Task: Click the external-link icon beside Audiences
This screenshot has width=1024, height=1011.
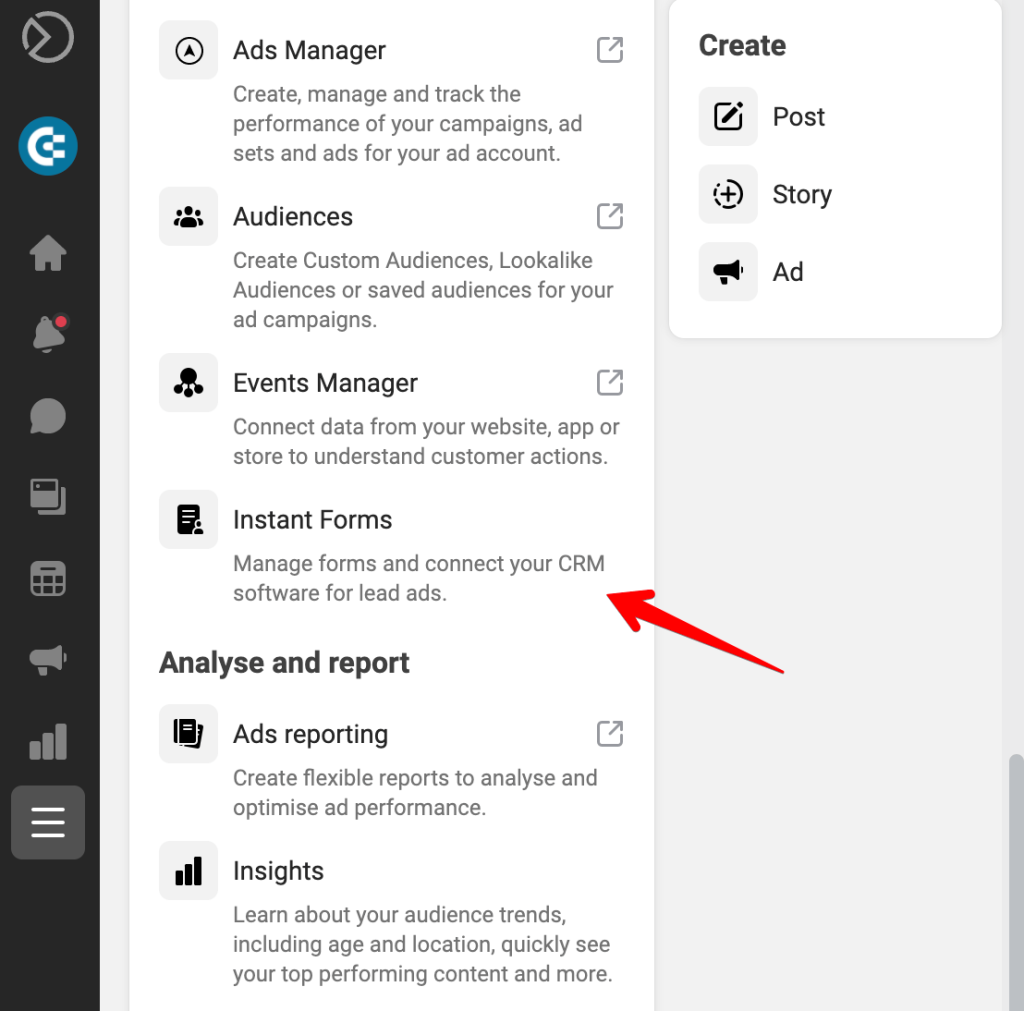Action: pyautogui.click(x=610, y=216)
